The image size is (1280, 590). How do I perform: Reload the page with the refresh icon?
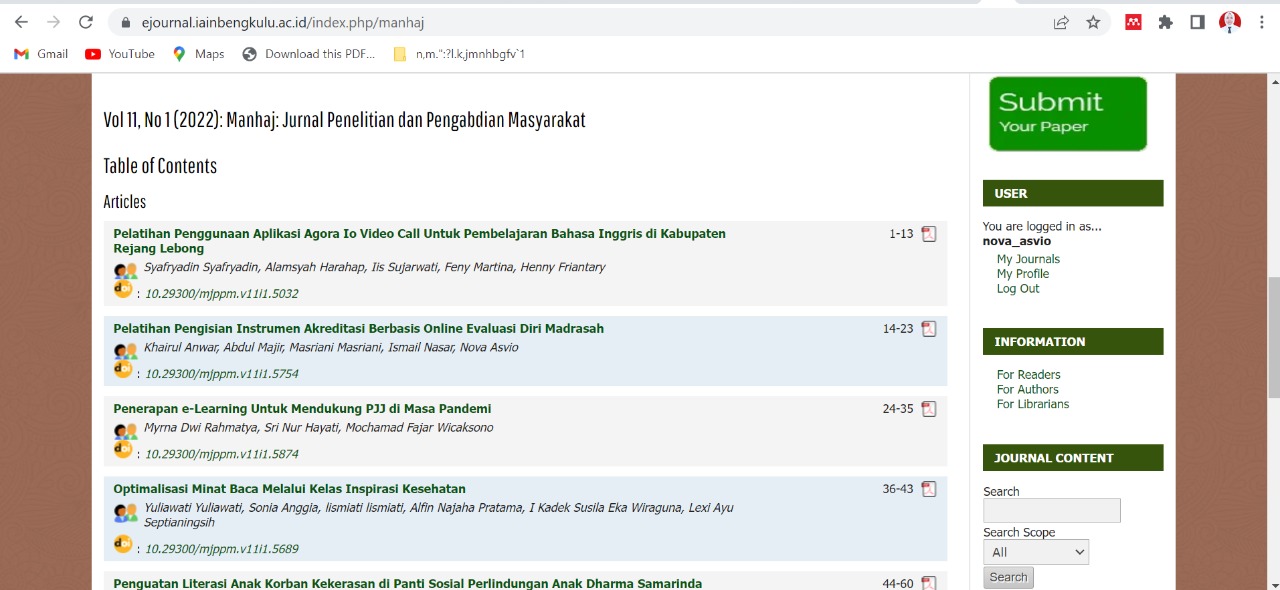86,22
